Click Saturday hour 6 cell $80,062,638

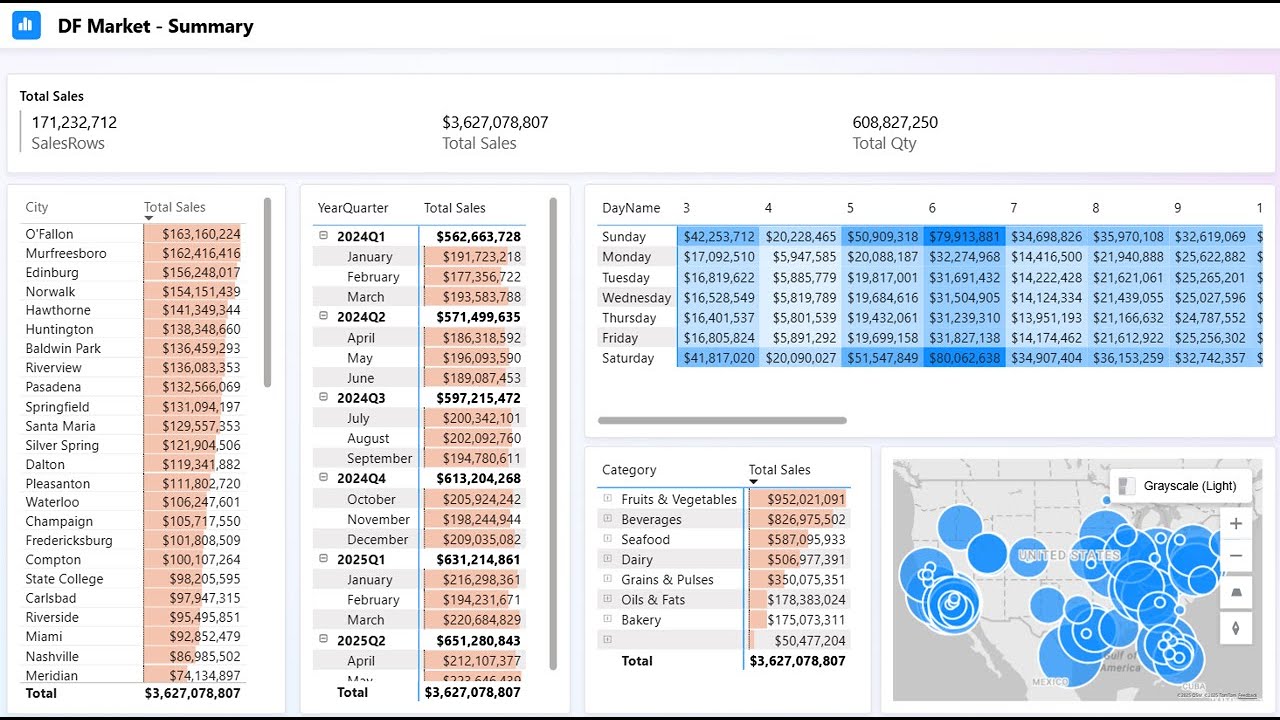[x=964, y=358]
